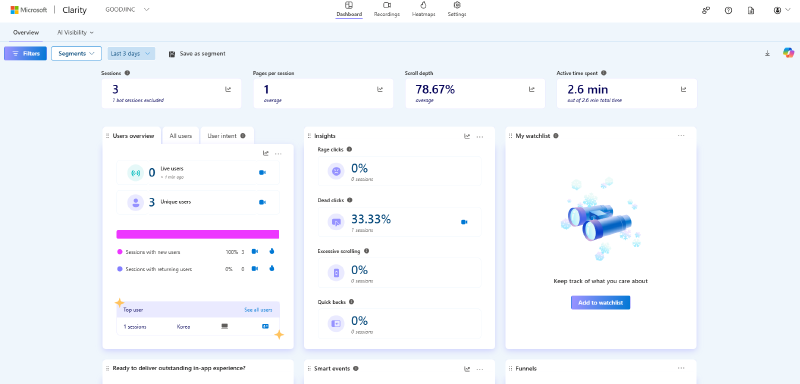Open the Settings section

pos(457,9)
